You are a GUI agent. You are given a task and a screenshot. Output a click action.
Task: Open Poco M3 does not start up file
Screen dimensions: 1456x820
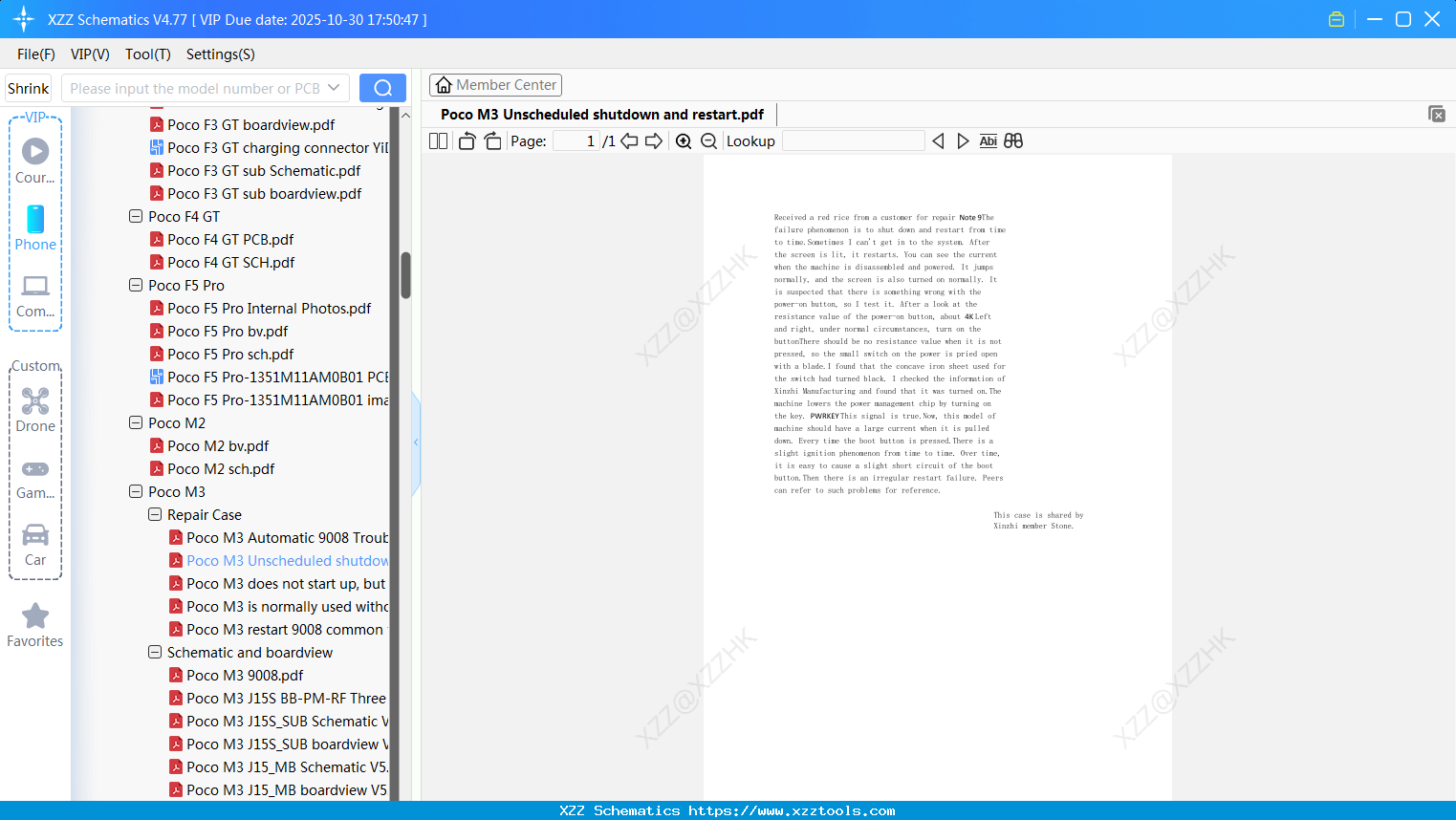[x=277, y=584]
